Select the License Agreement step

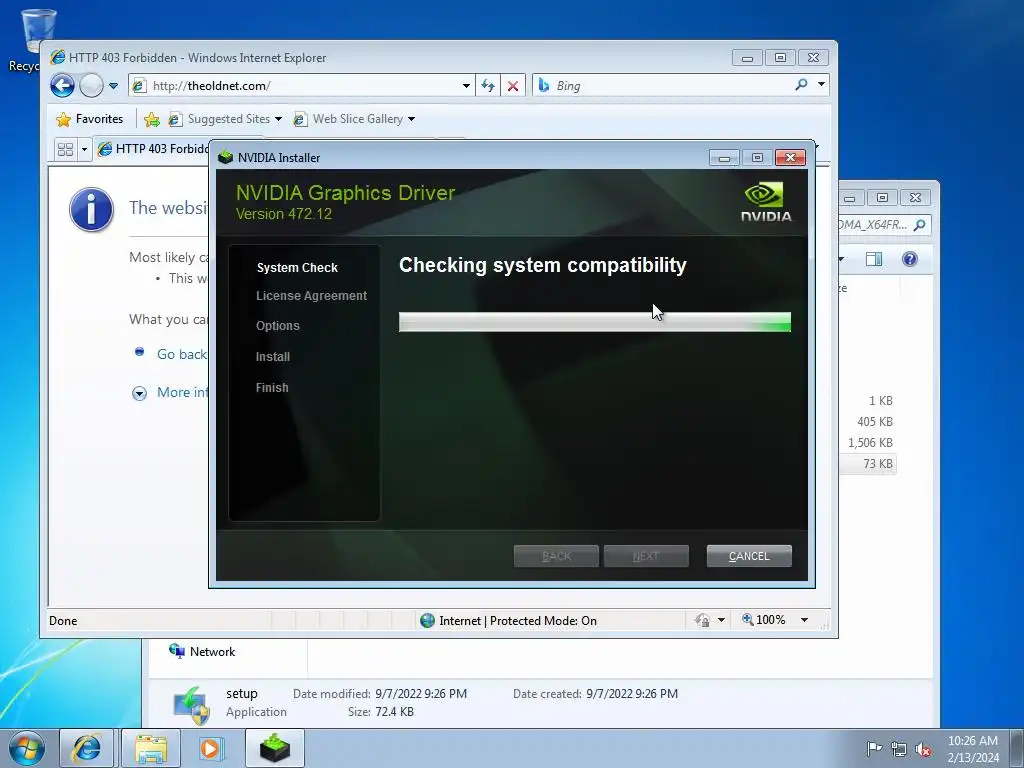[x=312, y=296]
